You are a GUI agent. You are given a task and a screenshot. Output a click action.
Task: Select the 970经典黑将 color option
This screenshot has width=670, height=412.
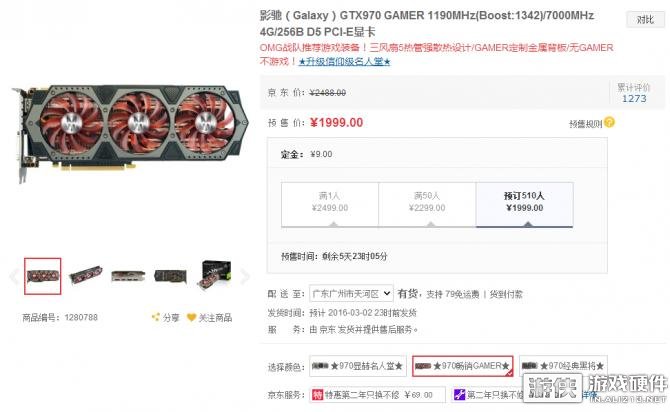pyautogui.click(x=563, y=366)
